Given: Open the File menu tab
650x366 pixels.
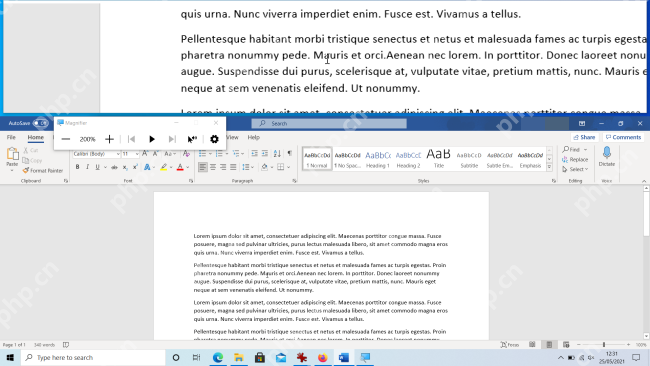Looking at the screenshot, I should (11, 137).
